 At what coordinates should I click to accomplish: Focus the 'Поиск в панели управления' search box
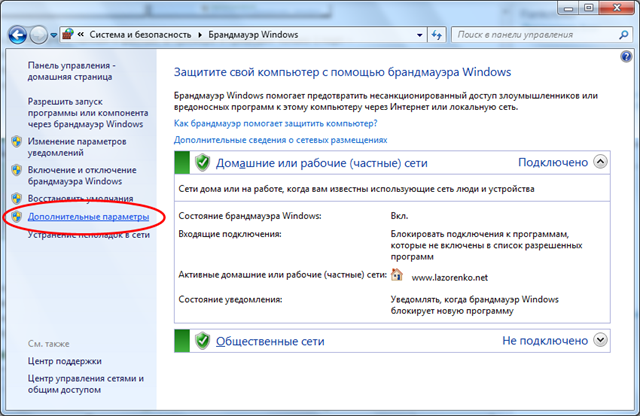(x=535, y=35)
